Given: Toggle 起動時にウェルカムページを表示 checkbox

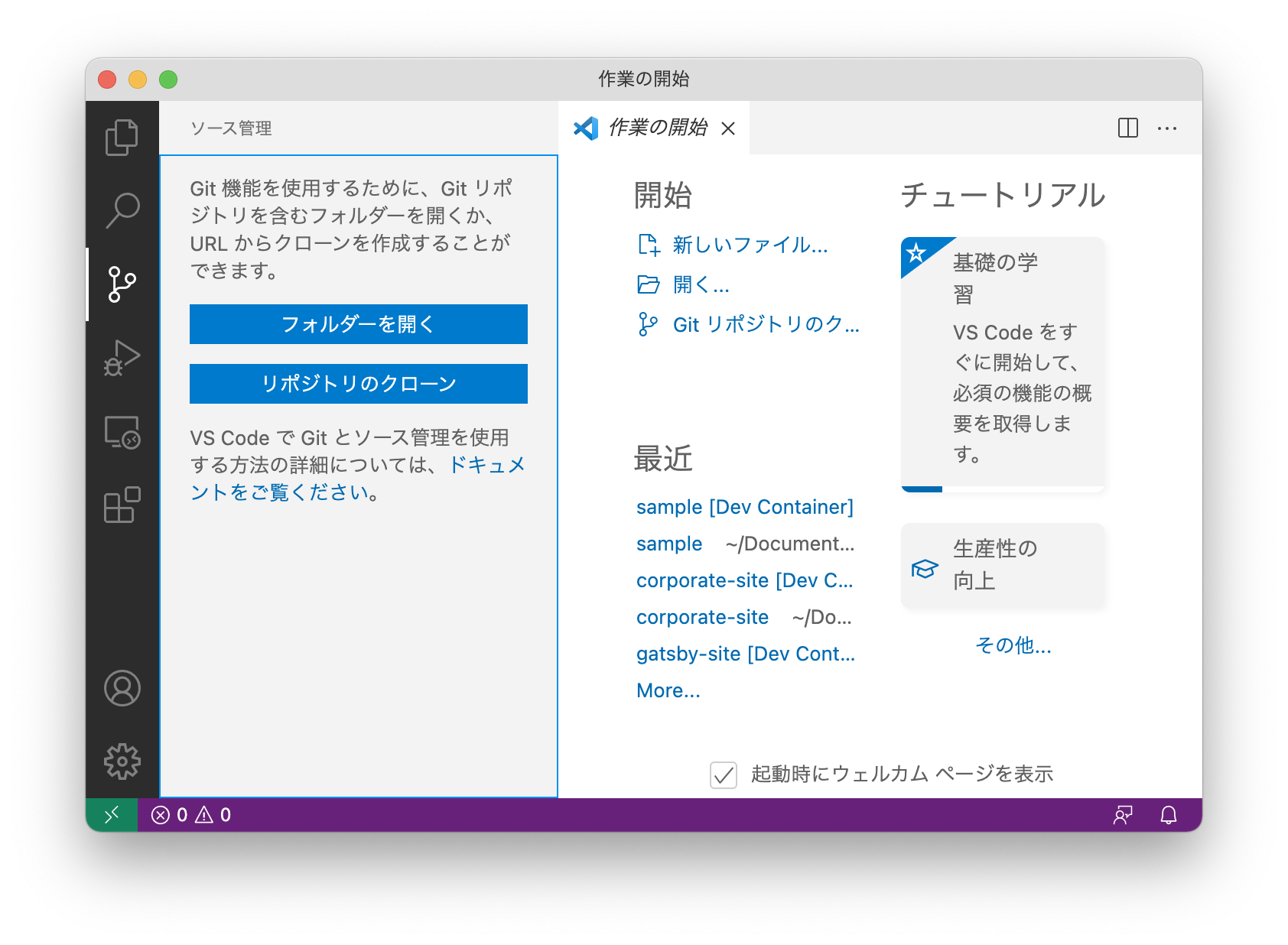Looking at the screenshot, I should point(723,775).
